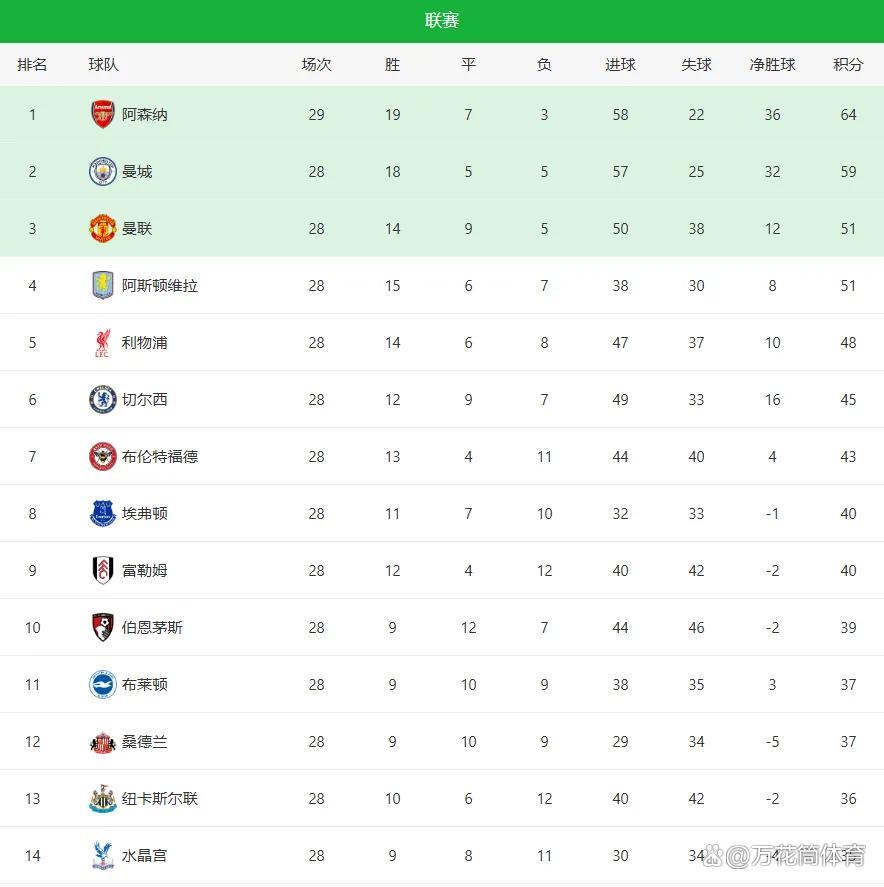Image resolution: width=884 pixels, height=887 pixels.
Task: Click the Crystal Palace crest icon
Action: click(103, 856)
